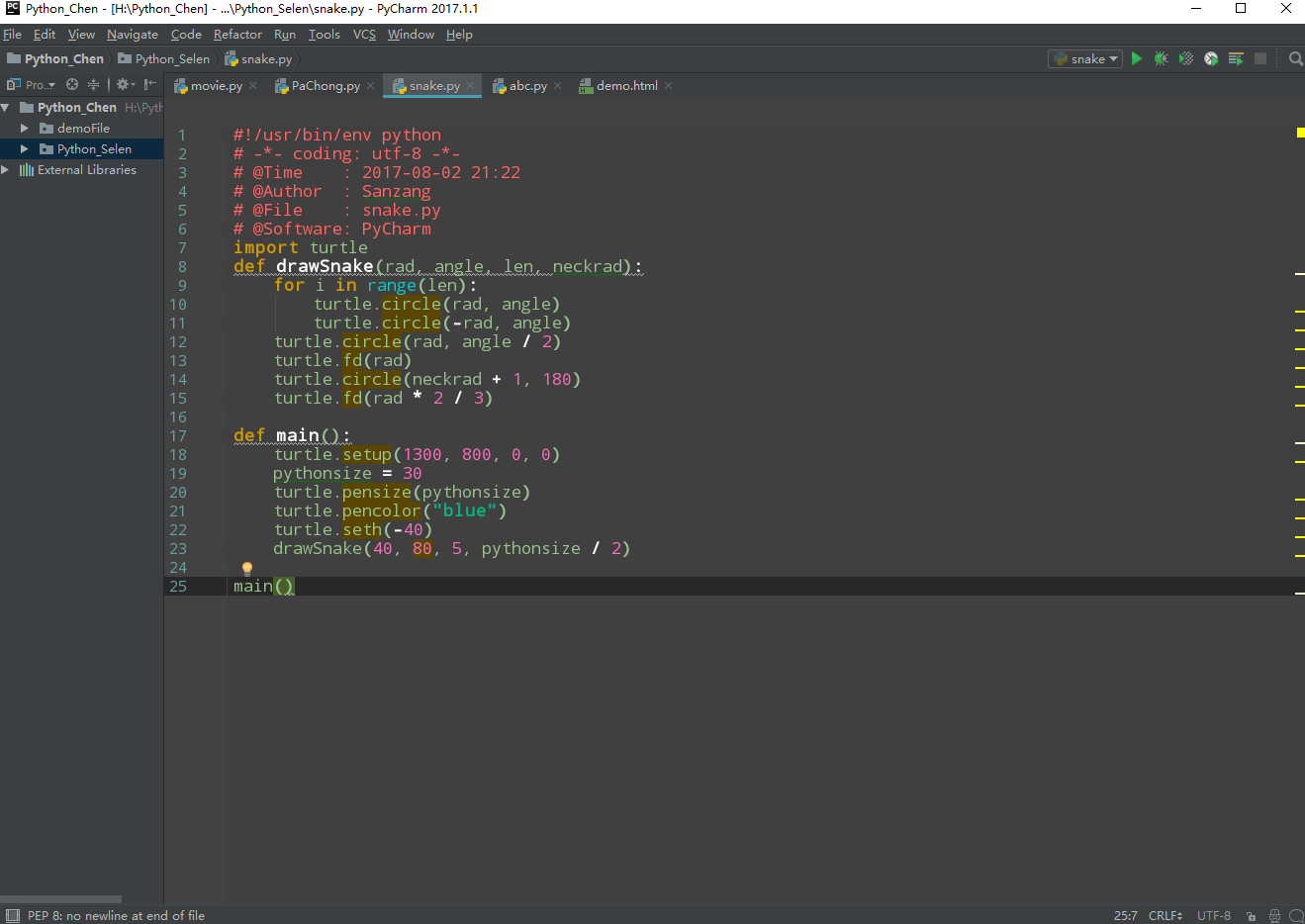Toggle file read-only lock icon in status bar

[1252, 916]
